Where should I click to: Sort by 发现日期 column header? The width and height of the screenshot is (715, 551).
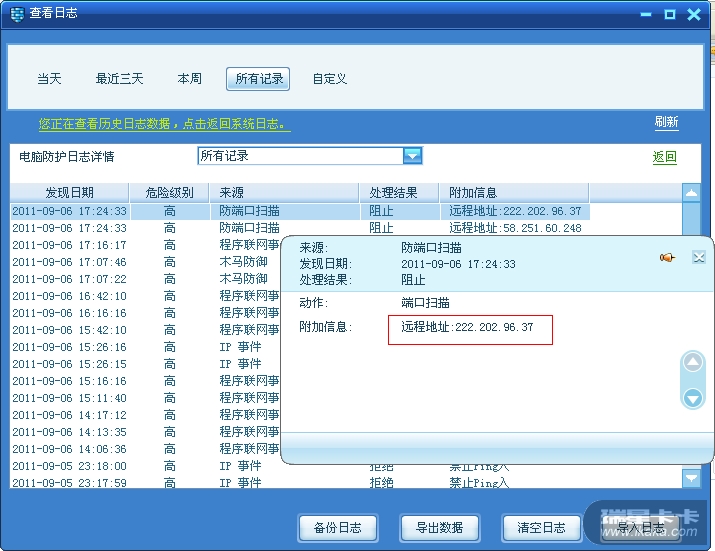(69, 193)
